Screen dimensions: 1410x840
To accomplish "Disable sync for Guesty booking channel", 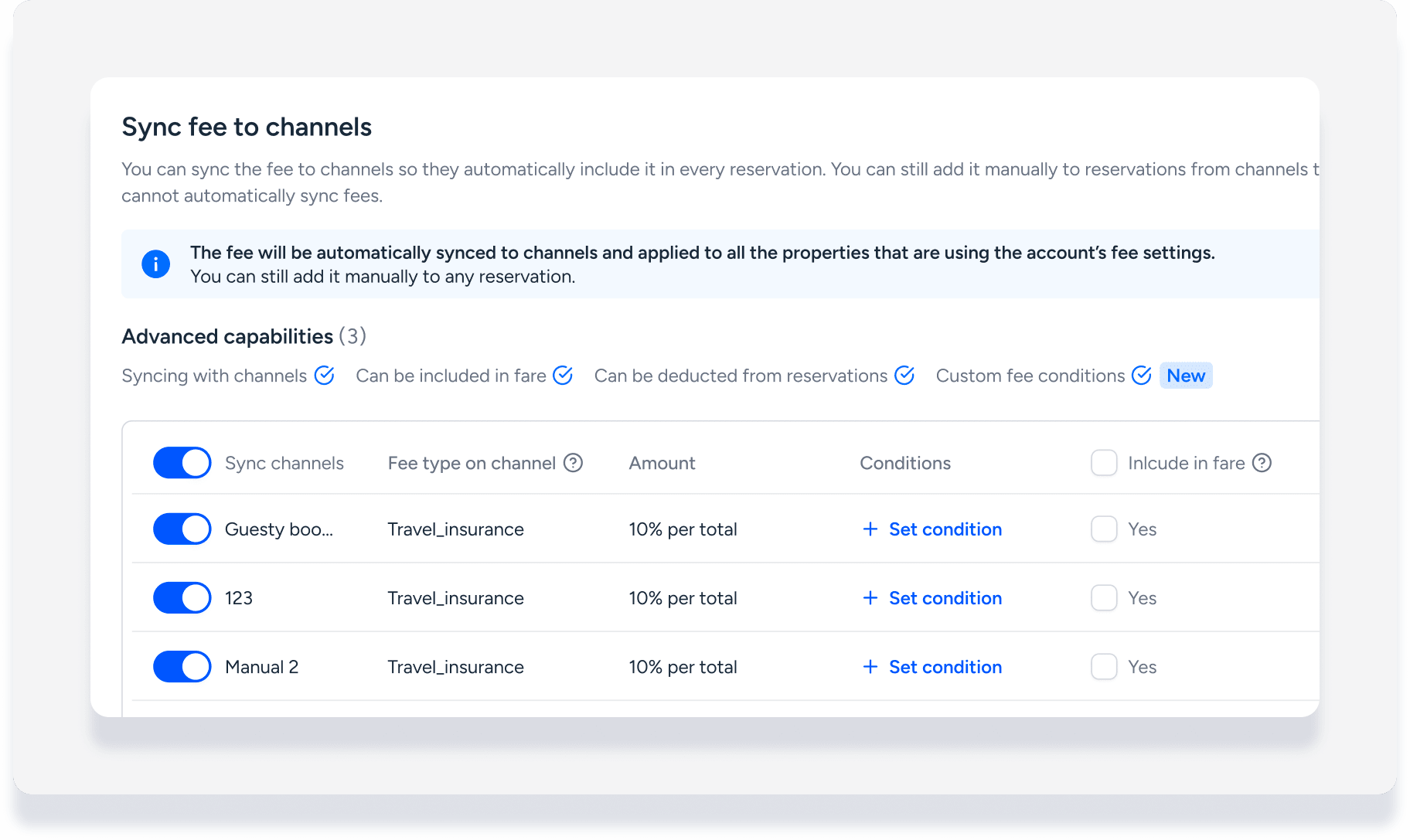I will tap(182, 529).
